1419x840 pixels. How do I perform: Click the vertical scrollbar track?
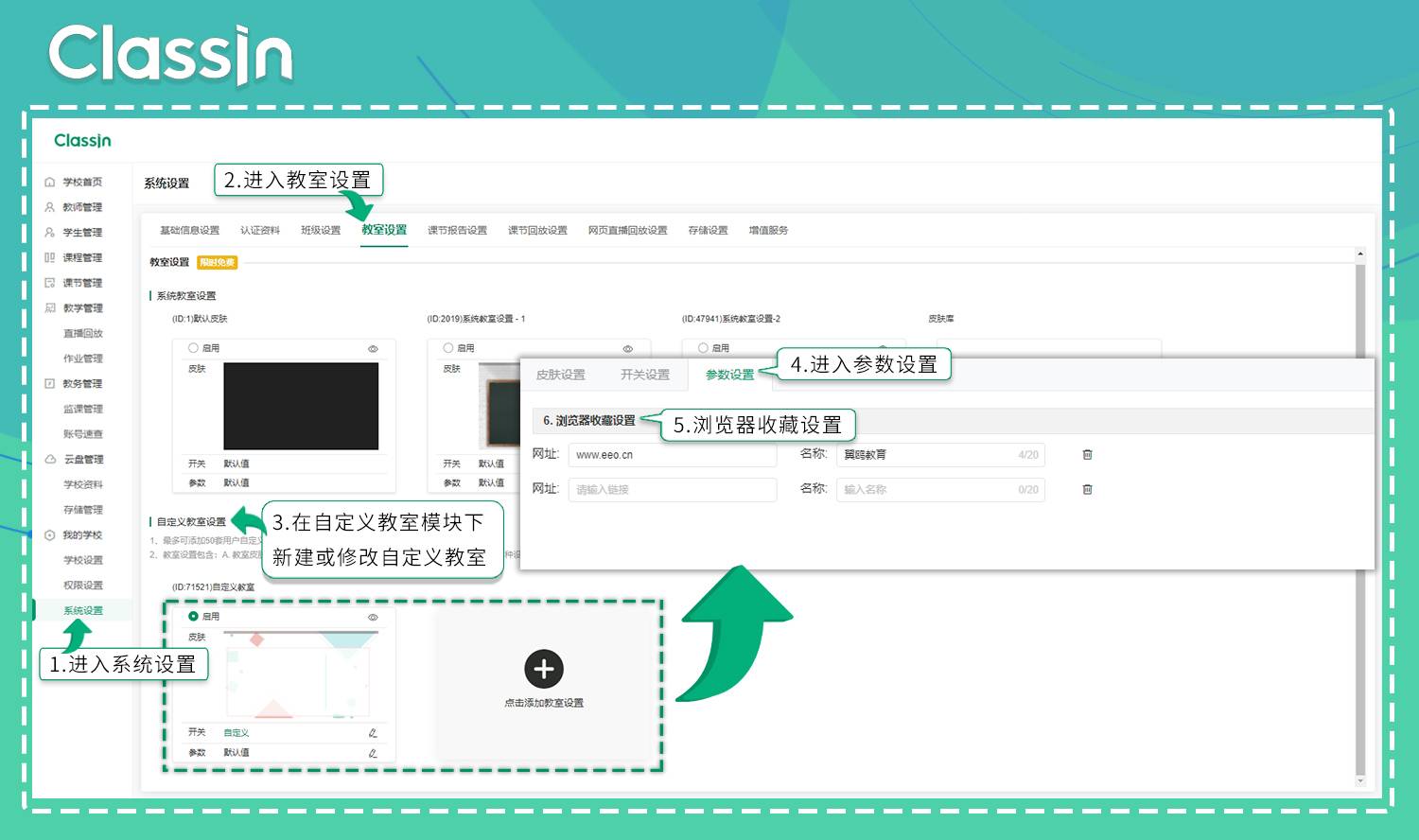click(x=1360, y=517)
